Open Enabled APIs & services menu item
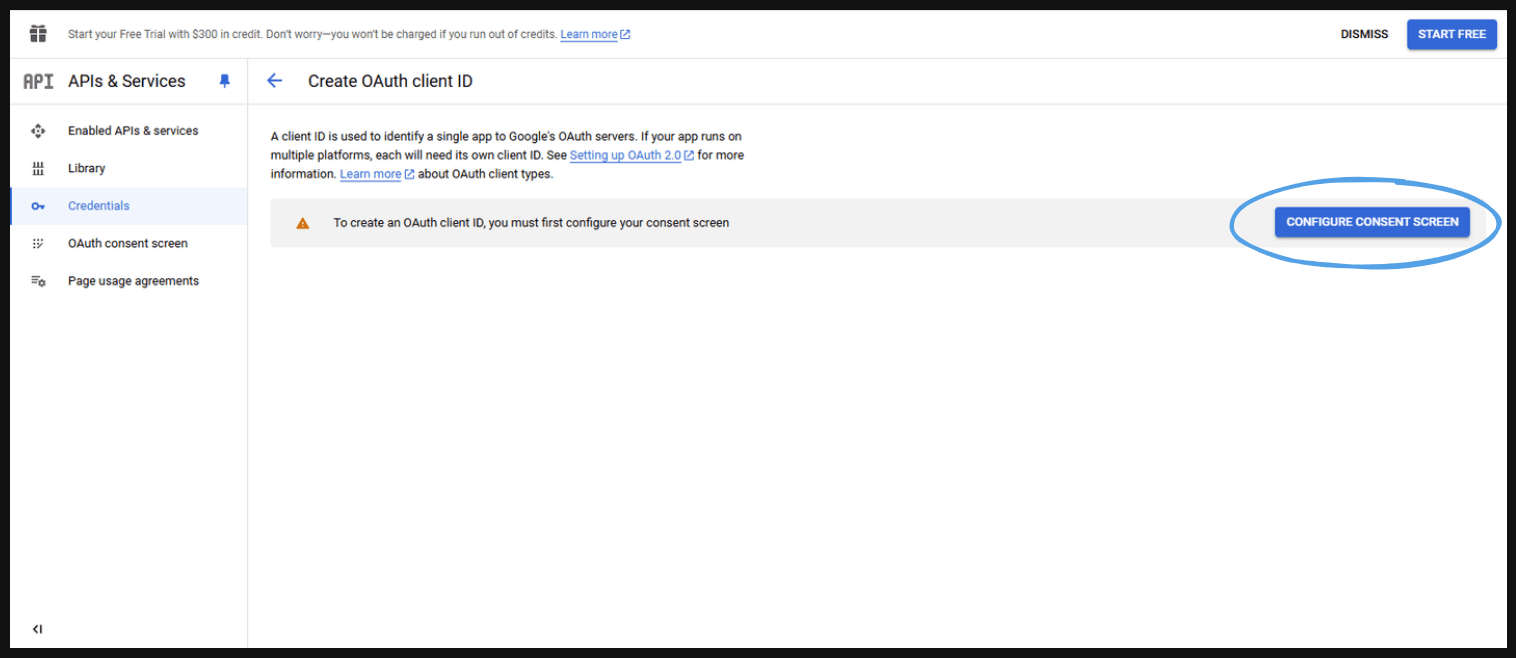The height and width of the screenshot is (658, 1516). click(x=129, y=131)
